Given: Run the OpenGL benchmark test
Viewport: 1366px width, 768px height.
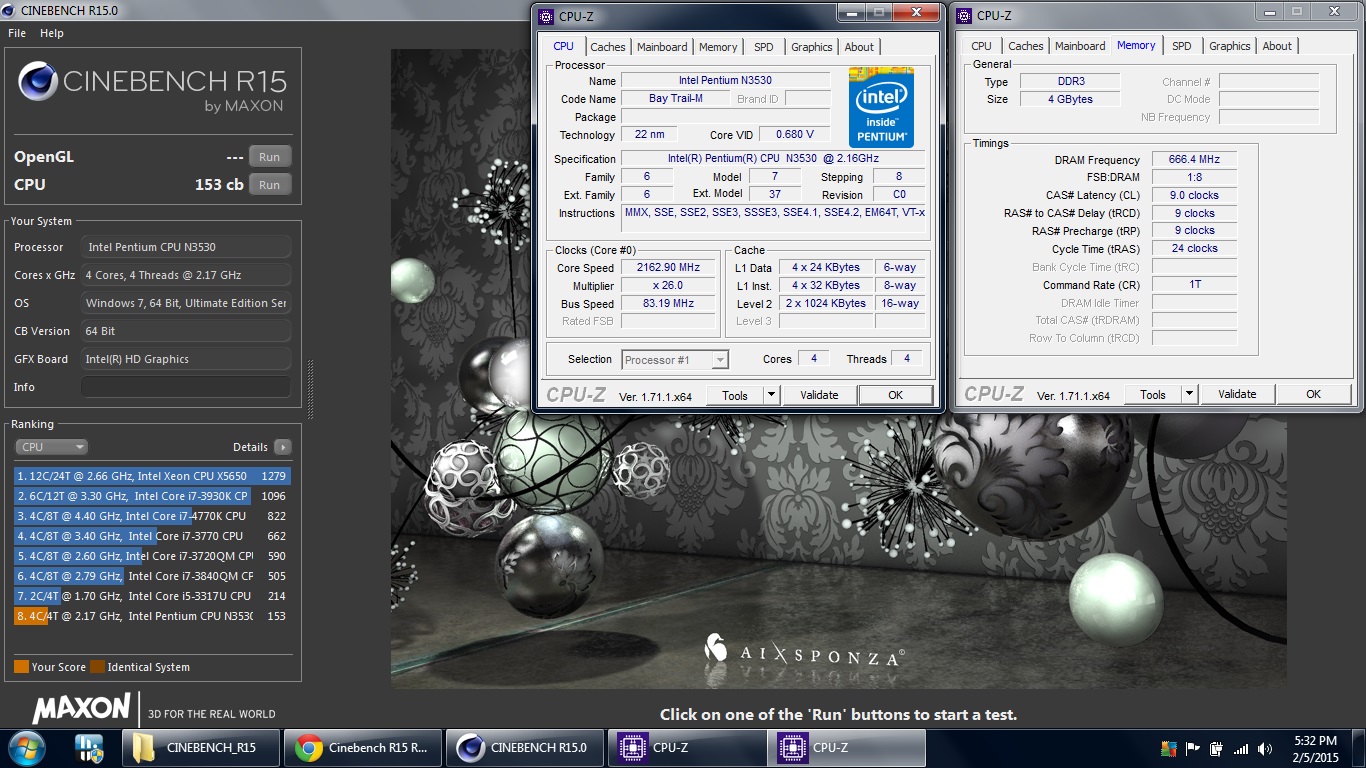Looking at the screenshot, I should pos(270,157).
